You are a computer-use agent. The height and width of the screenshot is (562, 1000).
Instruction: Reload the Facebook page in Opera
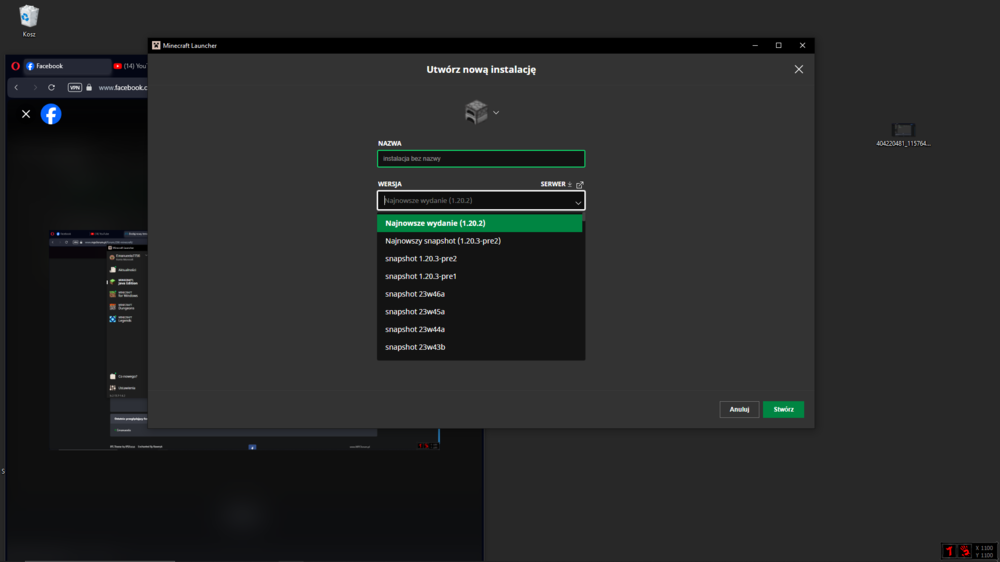pos(52,87)
